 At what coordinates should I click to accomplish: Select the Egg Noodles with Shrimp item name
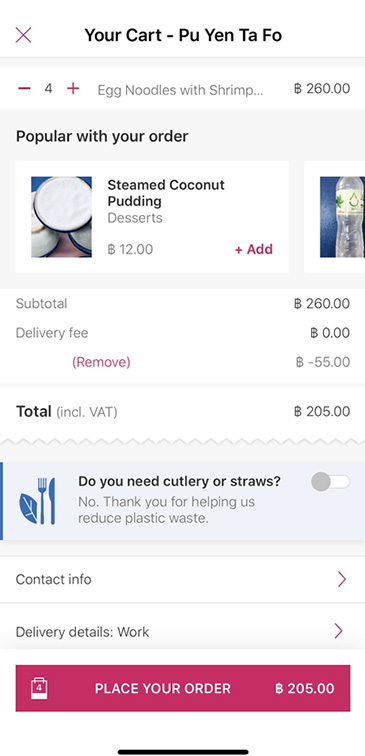coord(180,90)
